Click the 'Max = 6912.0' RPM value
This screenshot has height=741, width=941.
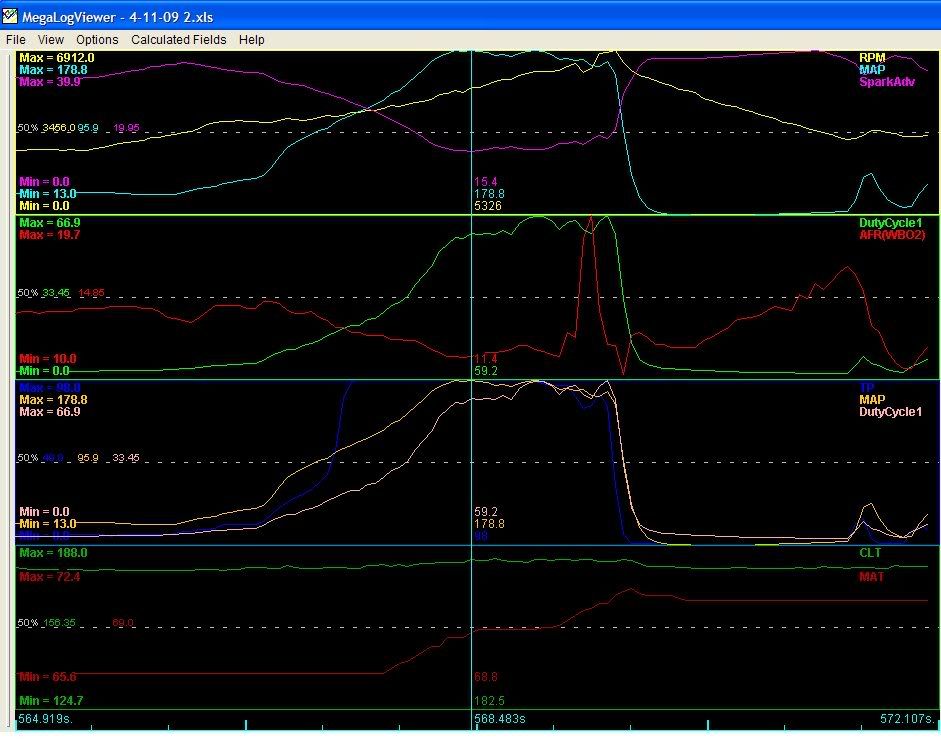[x=56, y=58]
